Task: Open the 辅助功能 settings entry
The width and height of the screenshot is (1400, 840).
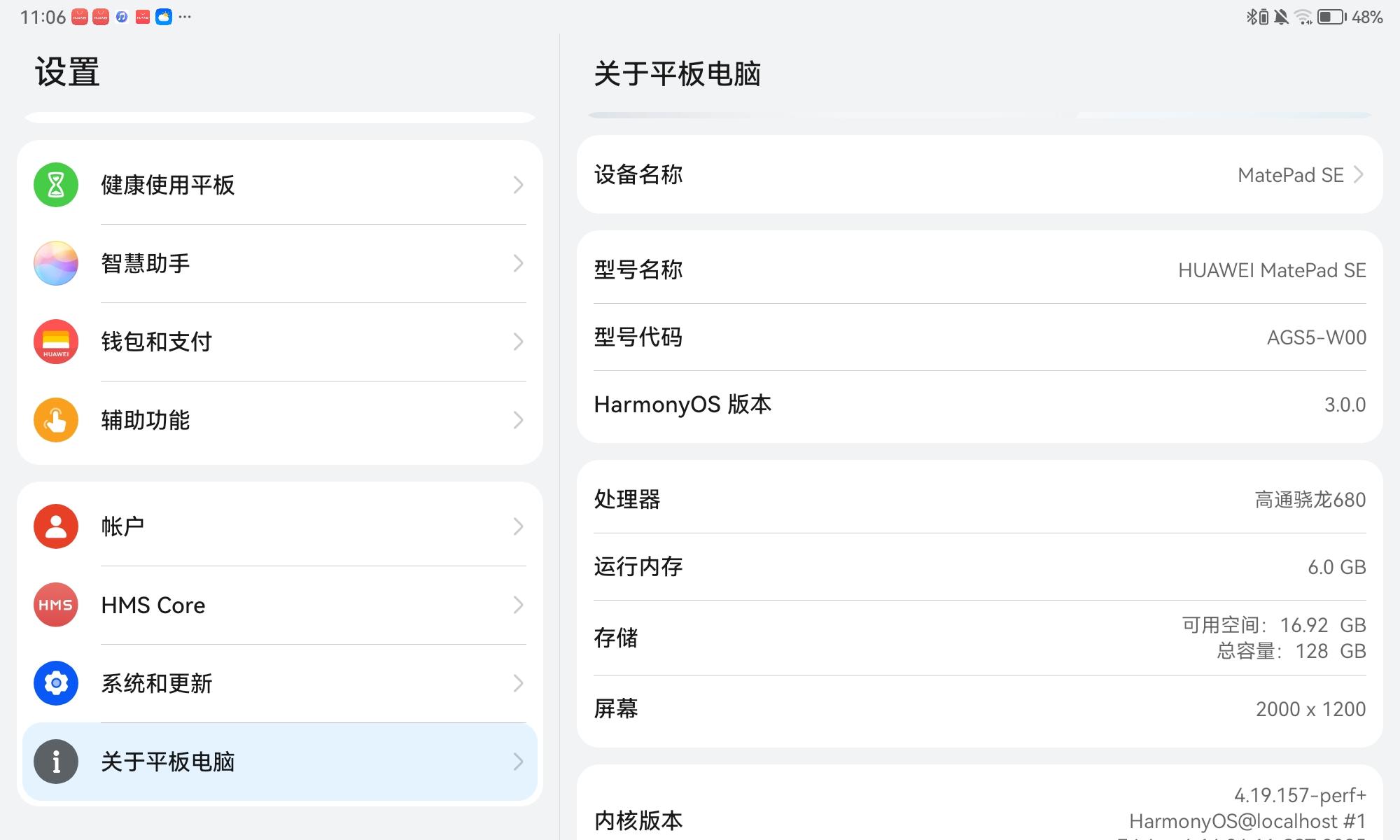Action: (x=280, y=420)
